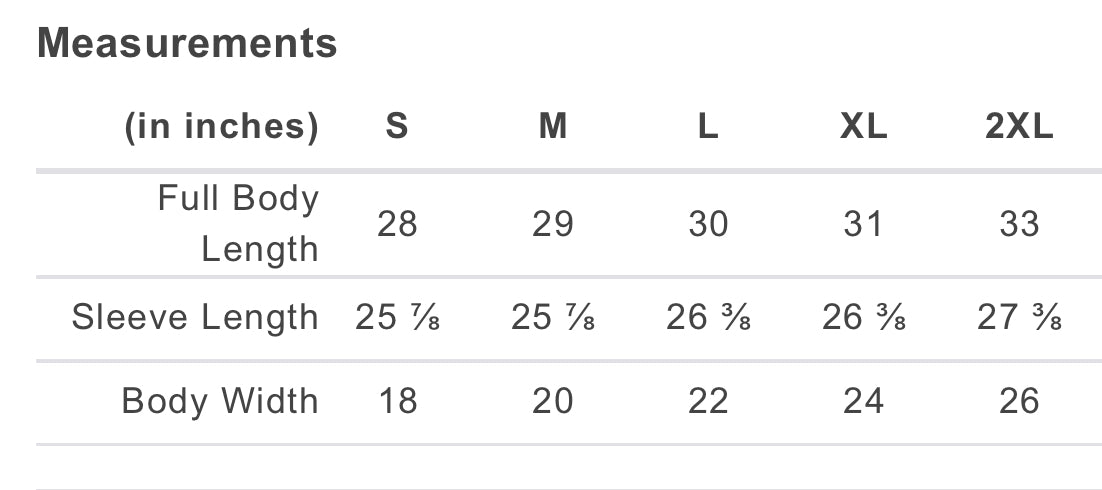Select the Sleeve Length row label
1102x490 pixels.
click(195, 317)
